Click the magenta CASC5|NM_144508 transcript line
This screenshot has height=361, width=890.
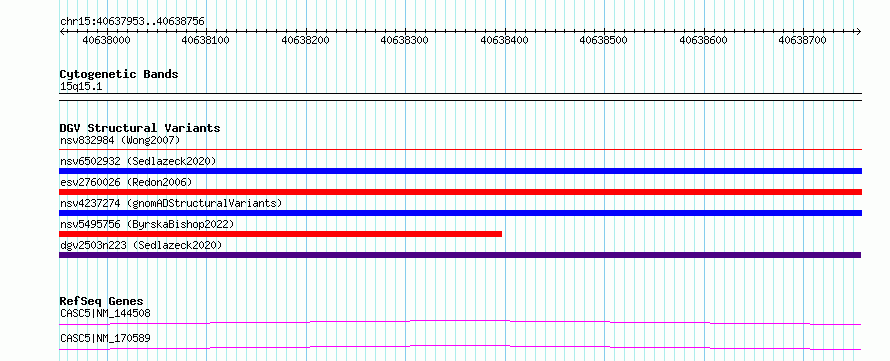(460, 322)
